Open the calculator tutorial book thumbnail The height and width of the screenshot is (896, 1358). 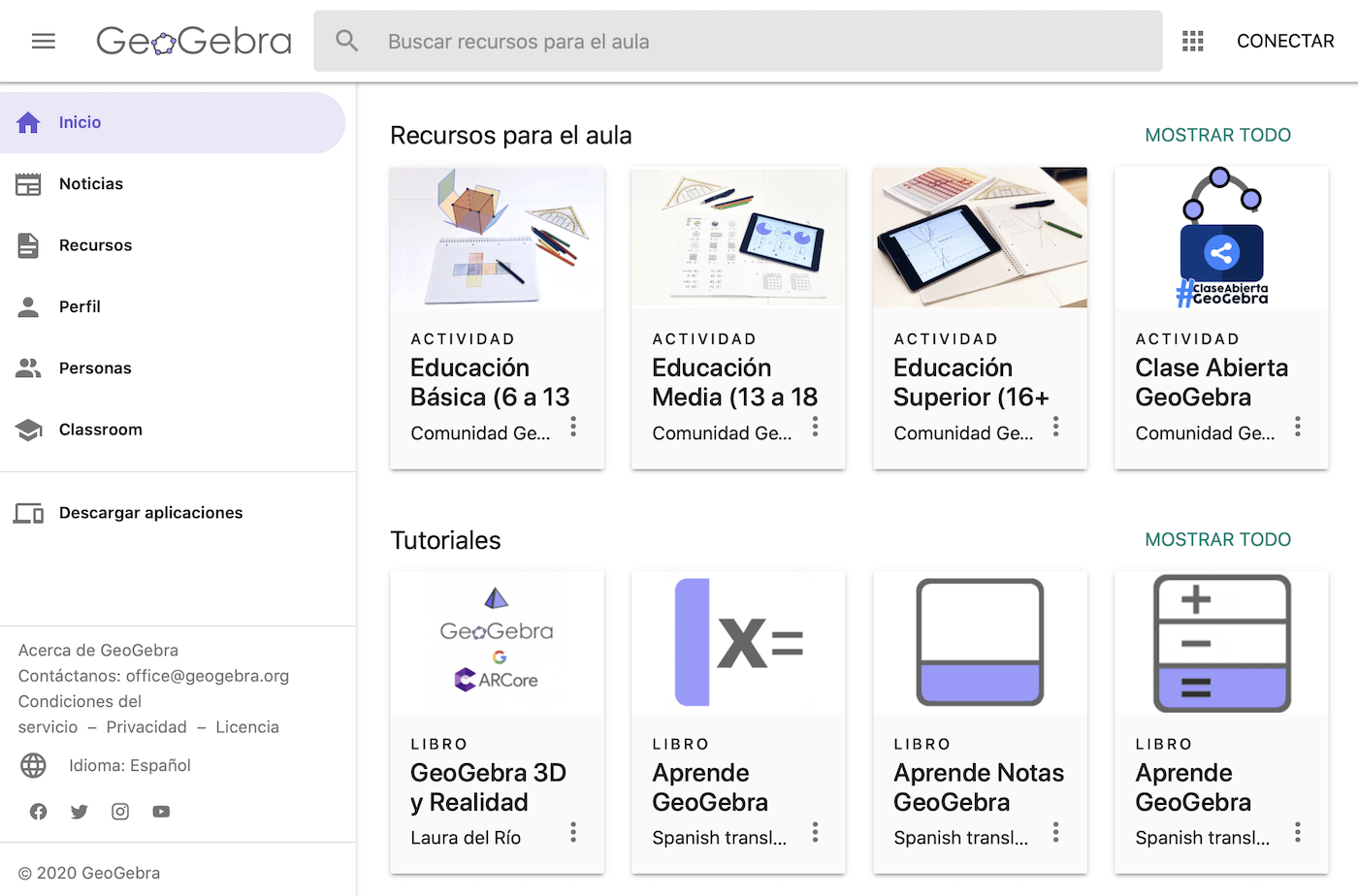tap(1221, 642)
